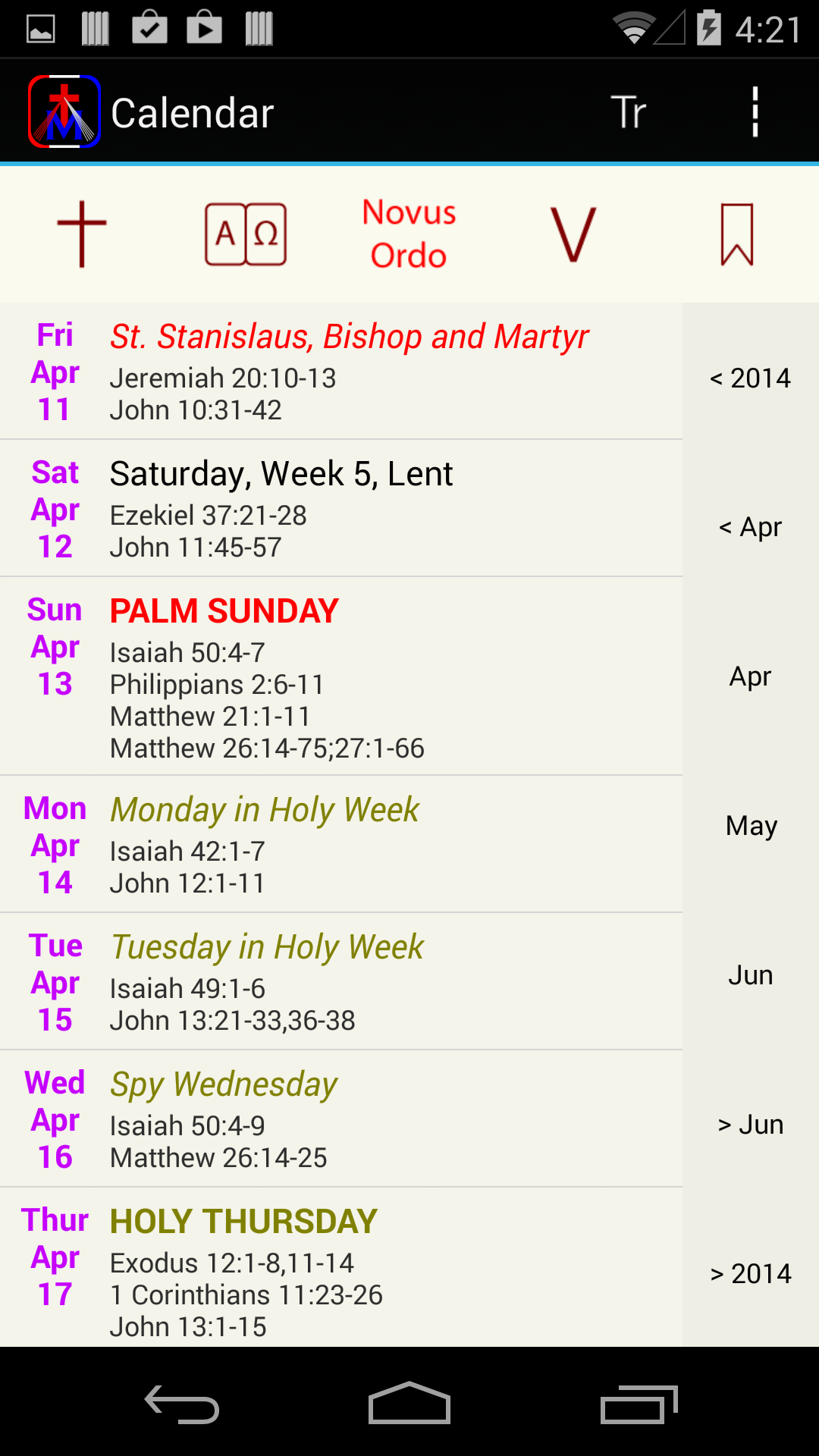819x1456 pixels.
Task: Jump to next year with > 2014
Action: point(751,1273)
